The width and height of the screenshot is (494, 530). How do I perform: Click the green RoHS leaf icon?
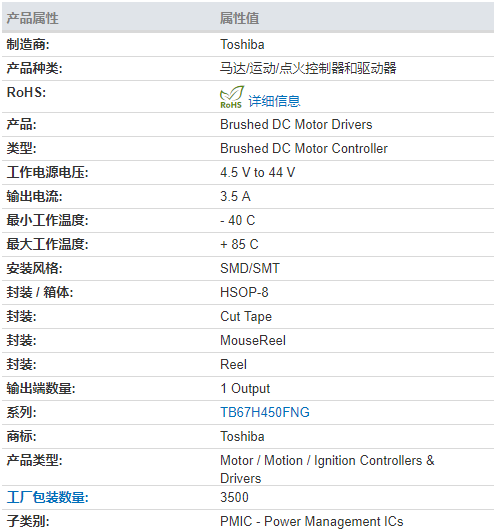[232, 97]
